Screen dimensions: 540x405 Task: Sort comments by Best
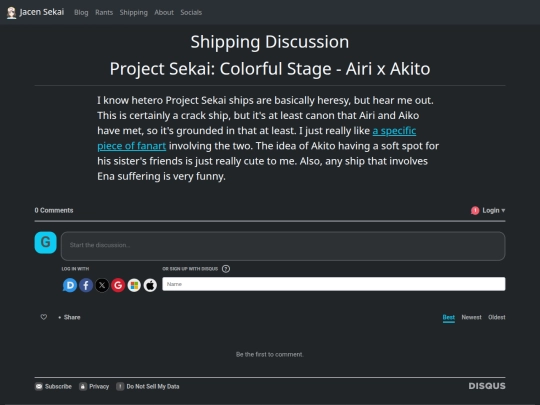[x=449, y=318]
